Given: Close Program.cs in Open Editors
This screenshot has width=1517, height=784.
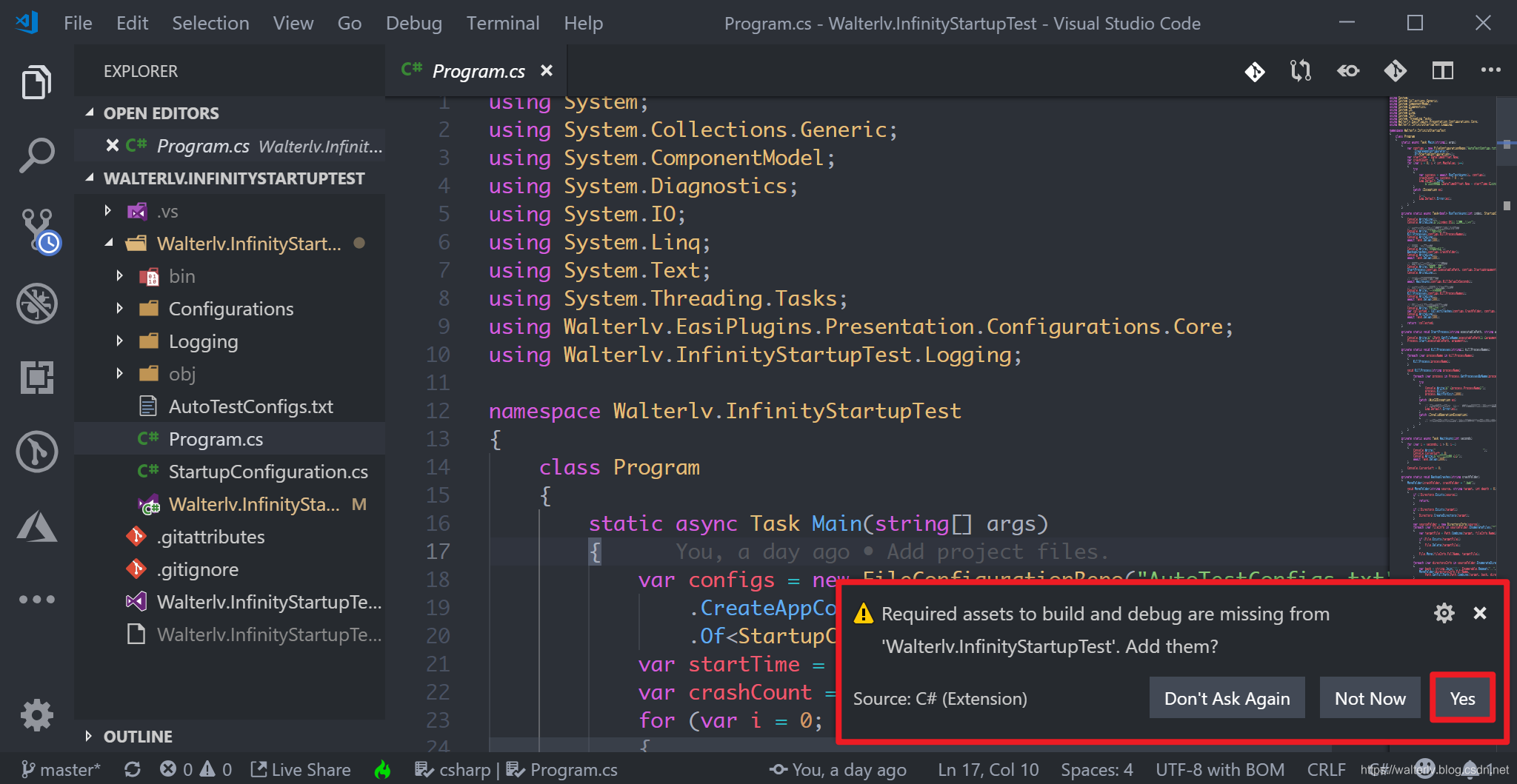Looking at the screenshot, I should click(x=113, y=145).
